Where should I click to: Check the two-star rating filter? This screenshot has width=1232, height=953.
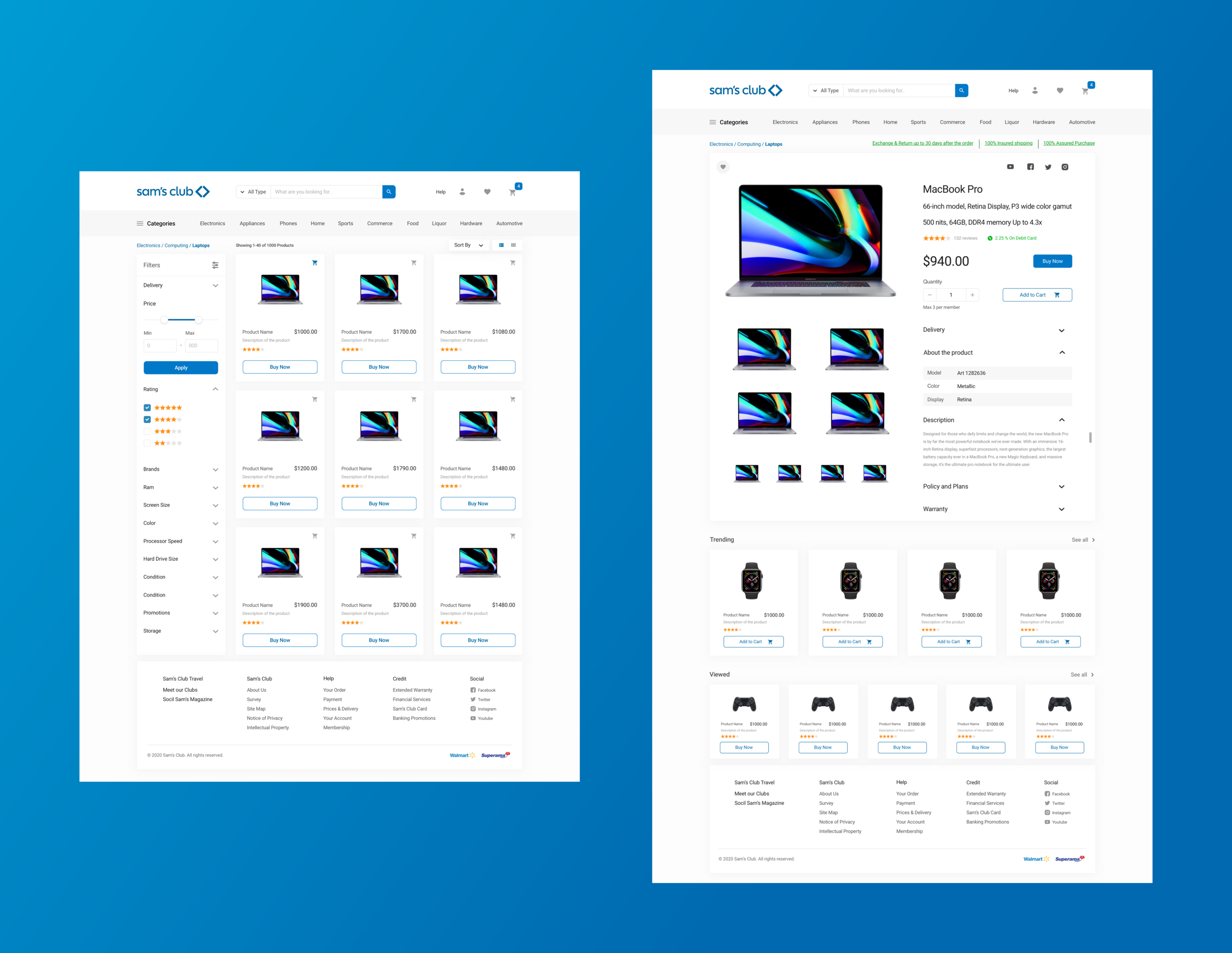pos(147,443)
